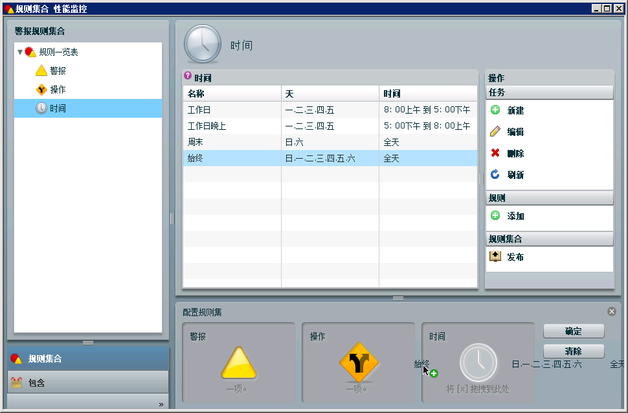Image resolution: width=628 pixels, height=413 pixels.
Task: Collapse the 规则 section header
Action: pyautogui.click(x=549, y=198)
